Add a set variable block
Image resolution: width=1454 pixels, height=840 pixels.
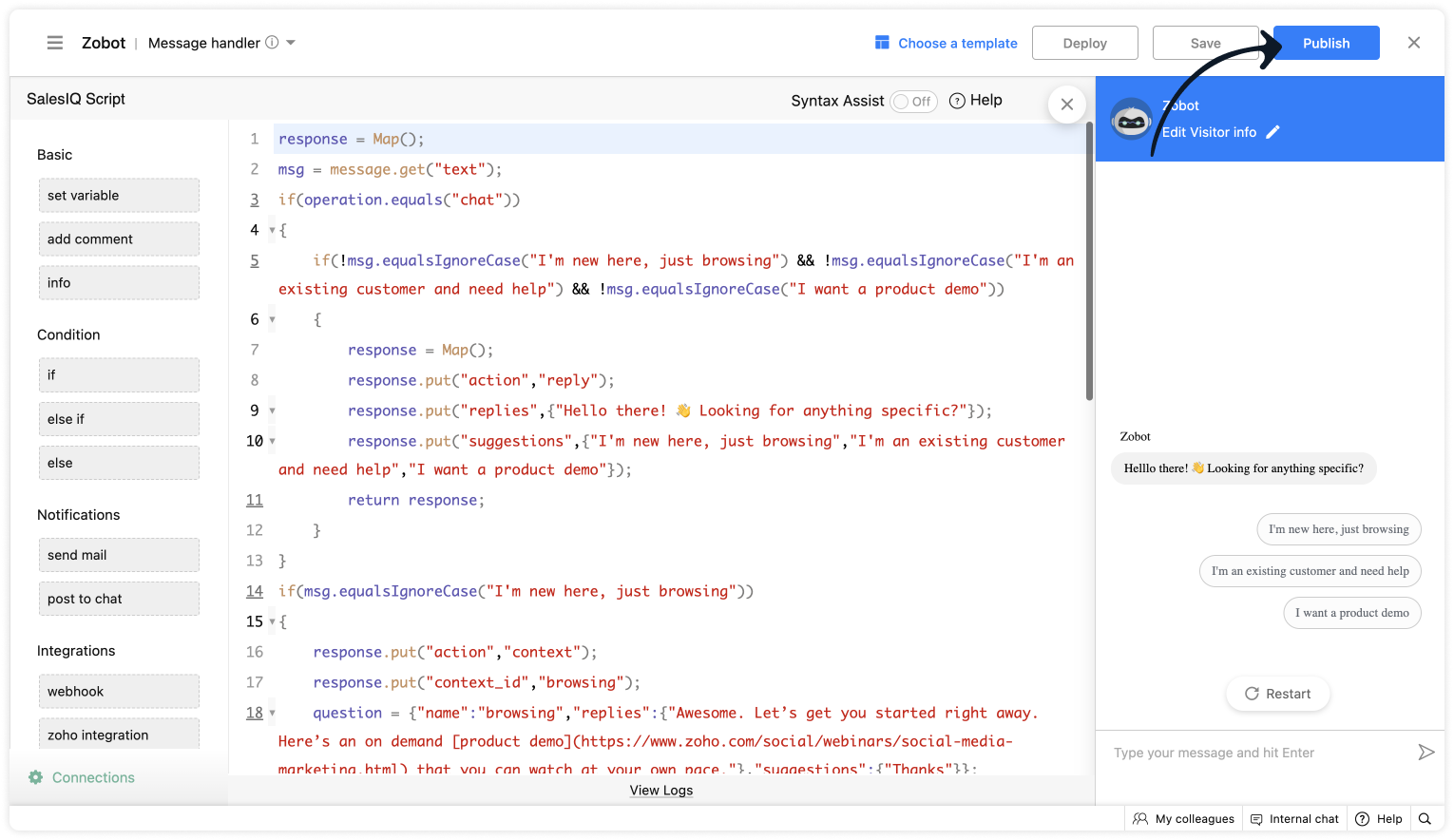(x=119, y=196)
